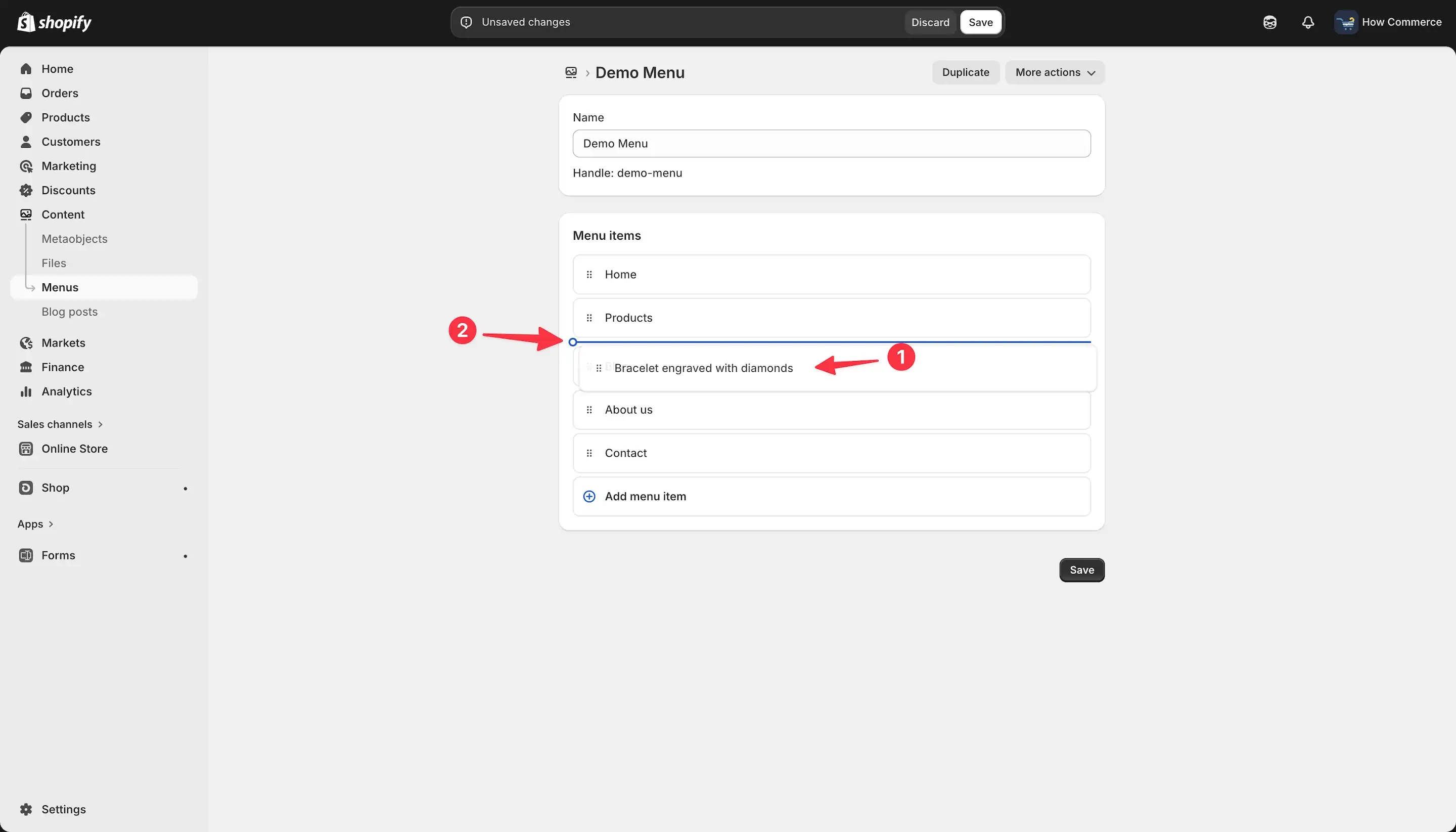Click the plus icon of Add menu item
The width and height of the screenshot is (1456, 832).
click(589, 497)
